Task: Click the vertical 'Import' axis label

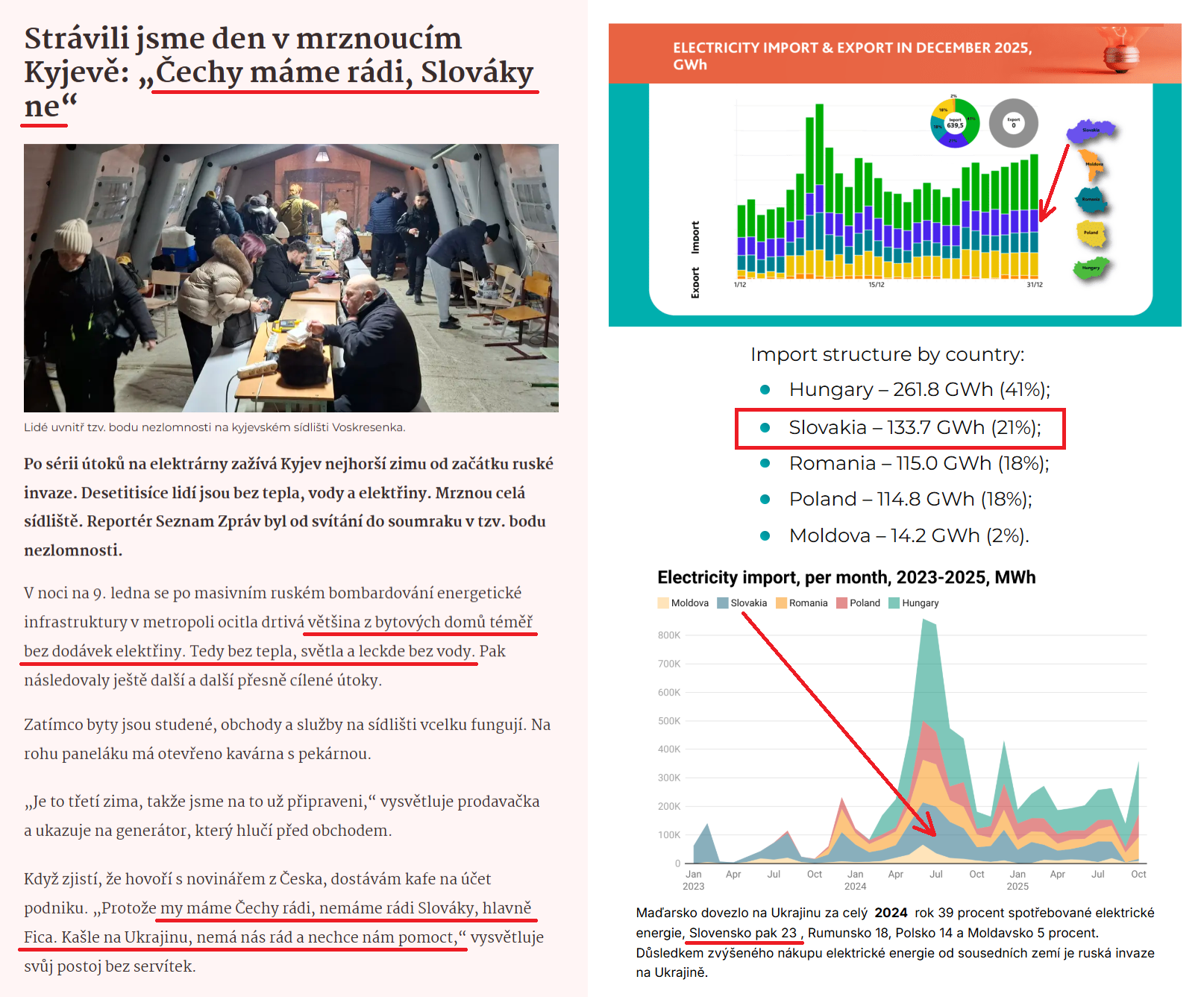Action: (695, 238)
